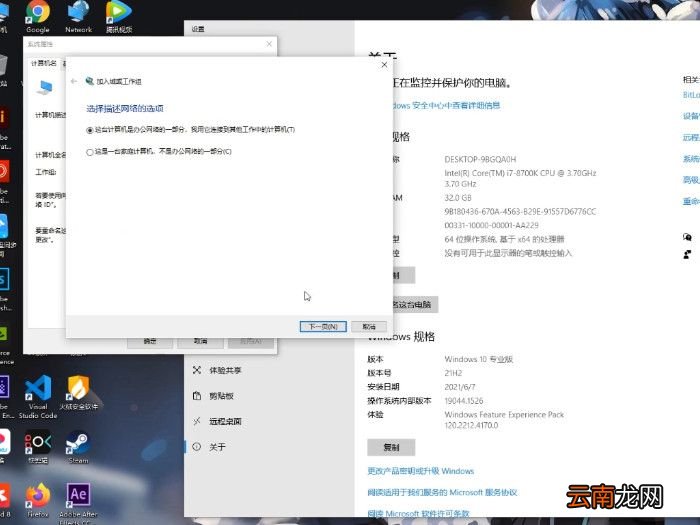Image resolution: width=700 pixels, height=525 pixels.
Task: Open the 剪贴板 page in Settings
Action: [221, 396]
